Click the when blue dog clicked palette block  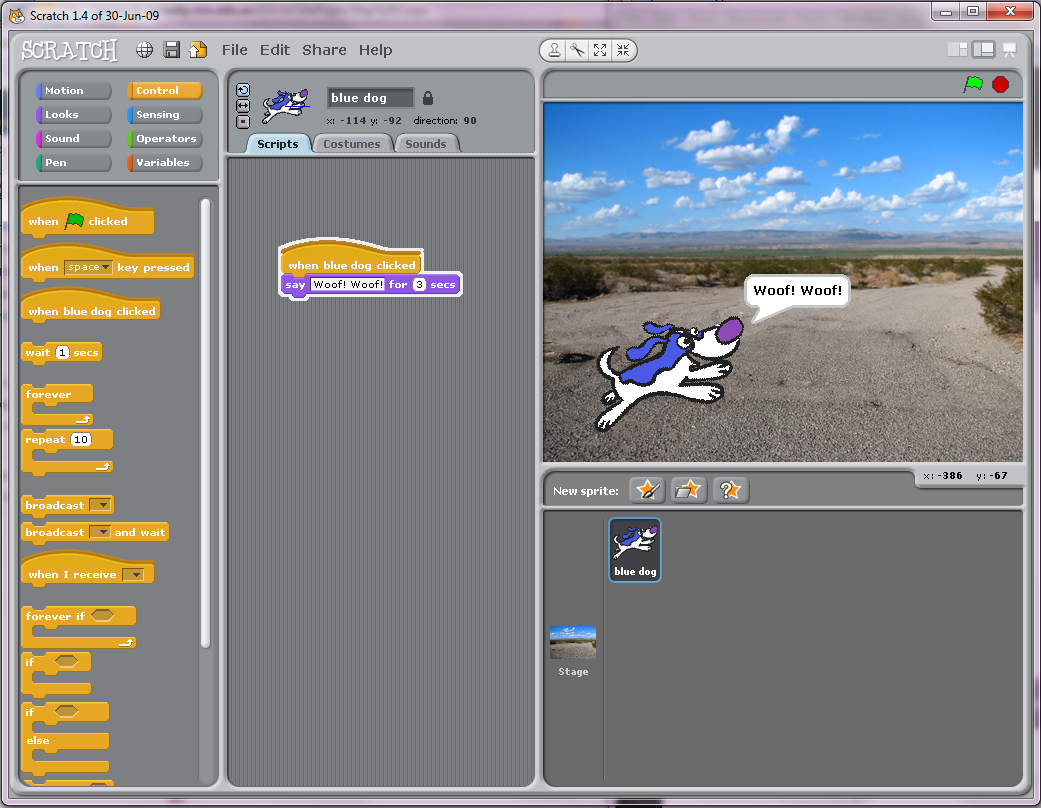(91, 307)
